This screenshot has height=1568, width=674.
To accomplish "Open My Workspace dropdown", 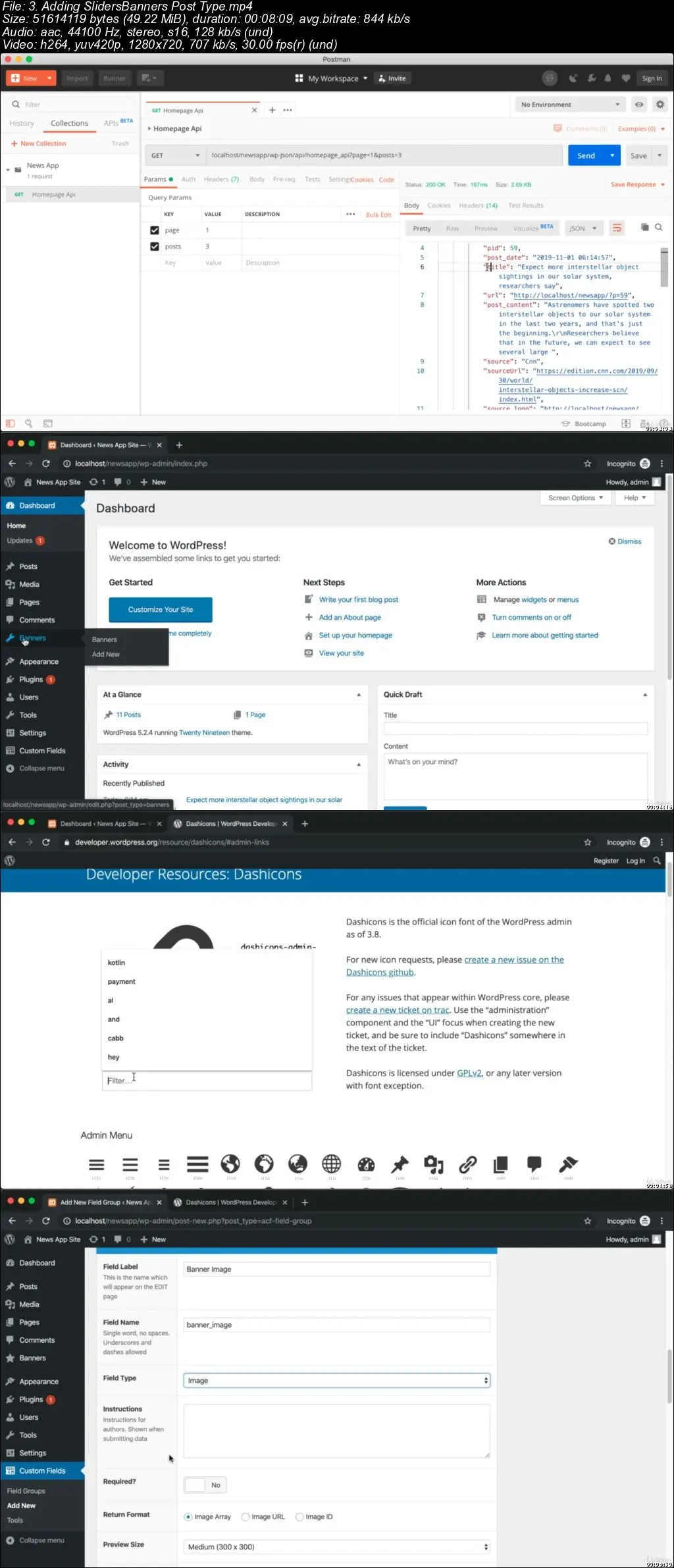I will pos(331,78).
